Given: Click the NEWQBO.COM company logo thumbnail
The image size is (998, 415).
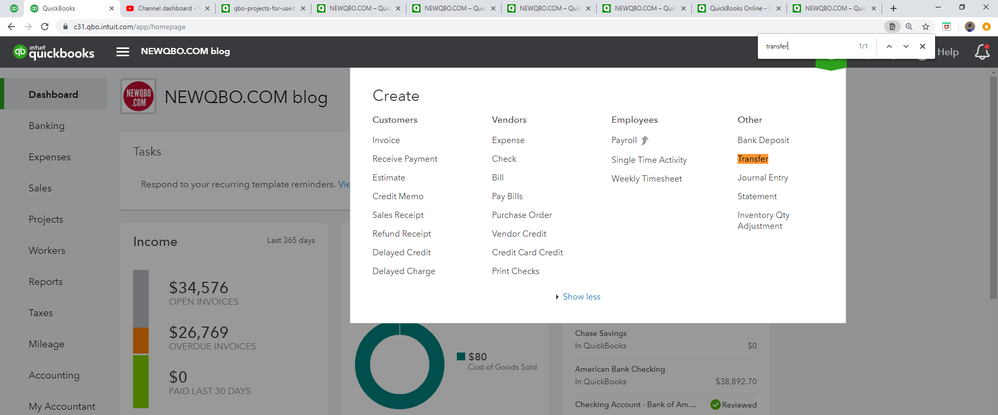Looking at the screenshot, I should (x=137, y=97).
